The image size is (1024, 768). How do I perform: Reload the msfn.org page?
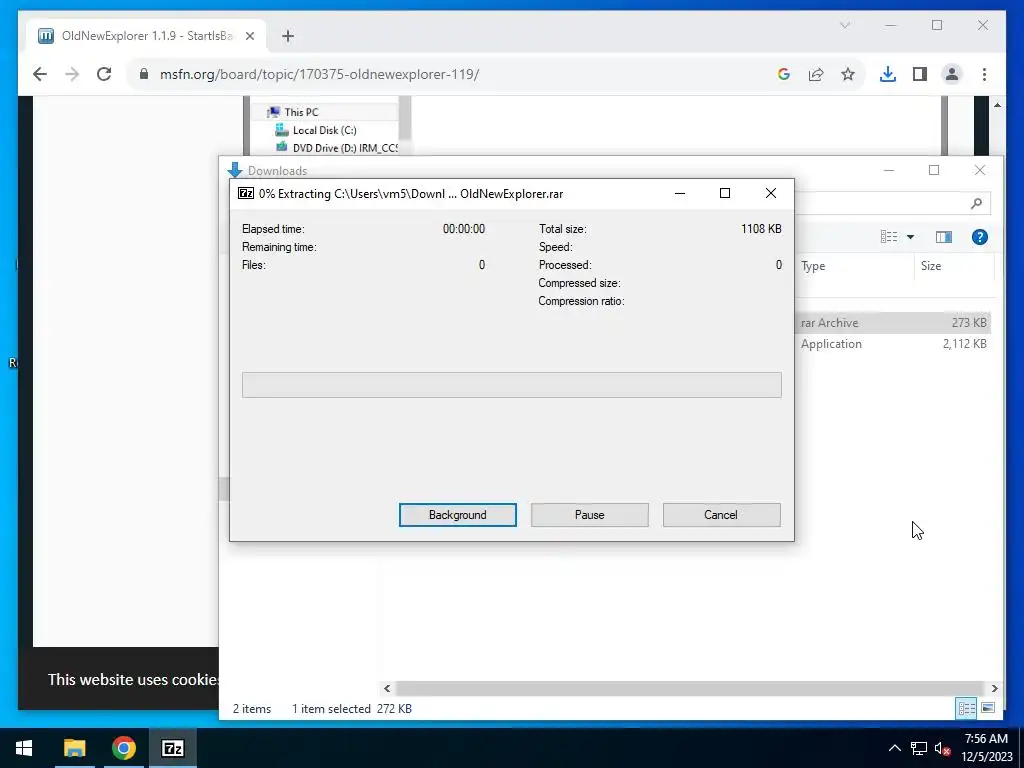point(104,74)
